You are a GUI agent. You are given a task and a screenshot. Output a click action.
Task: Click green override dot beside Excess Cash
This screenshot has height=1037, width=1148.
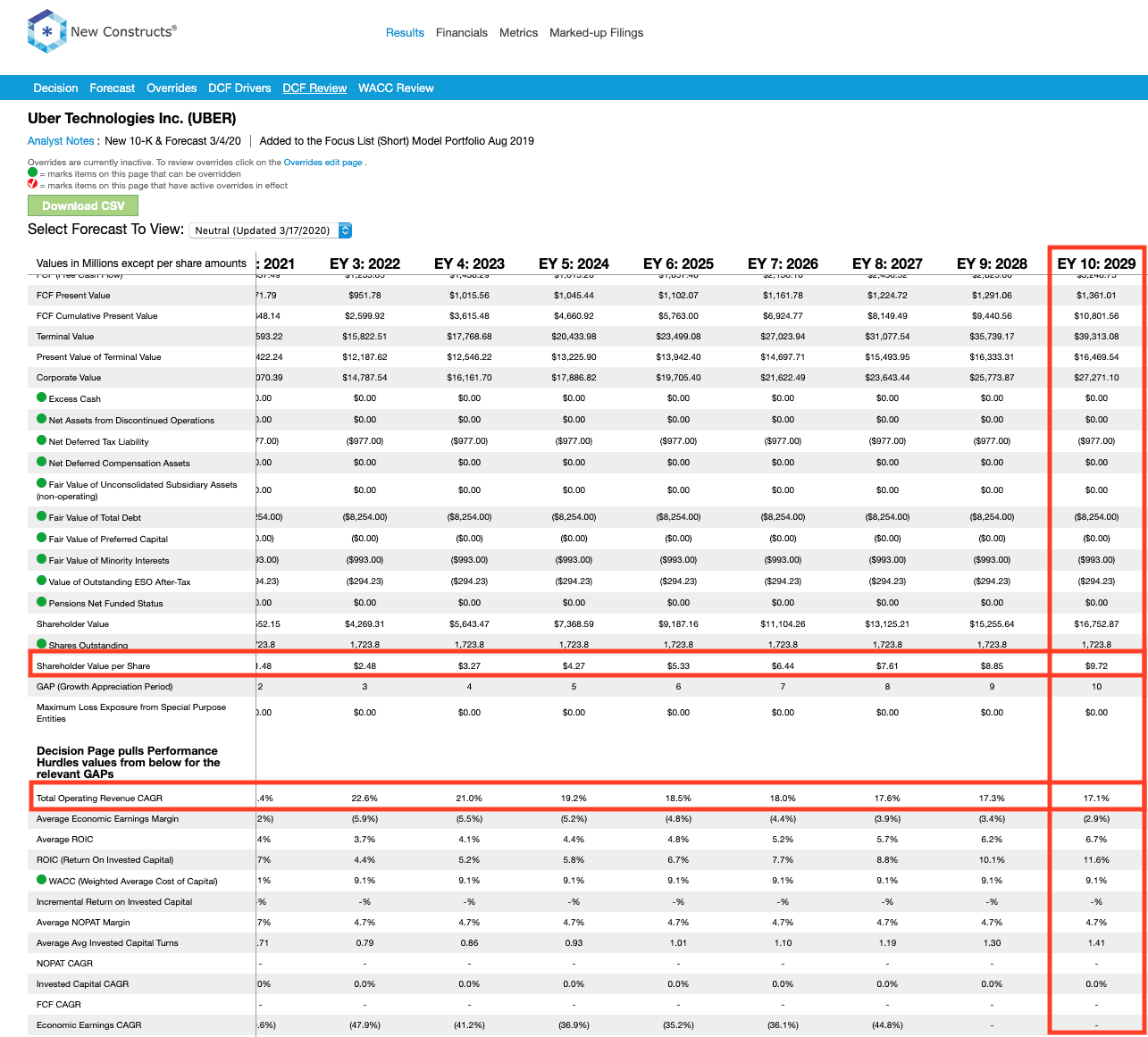point(41,397)
